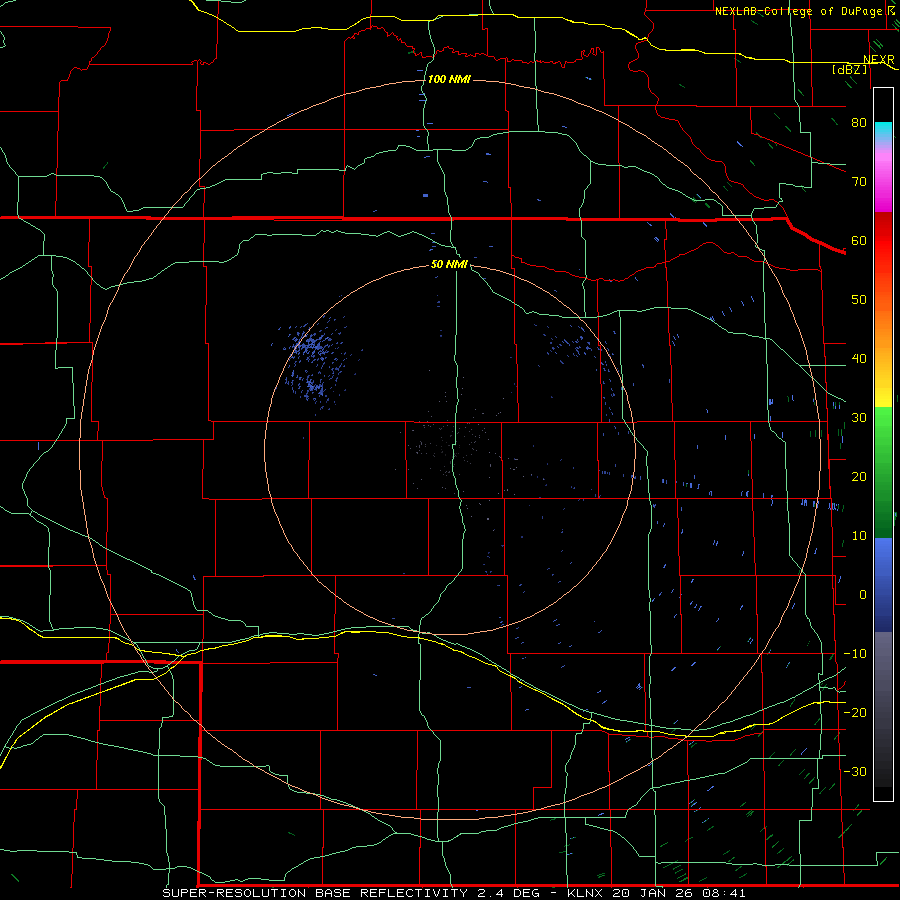Click the 60 value on the dBZ scale
The image size is (900, 900).
pos(859,240)
